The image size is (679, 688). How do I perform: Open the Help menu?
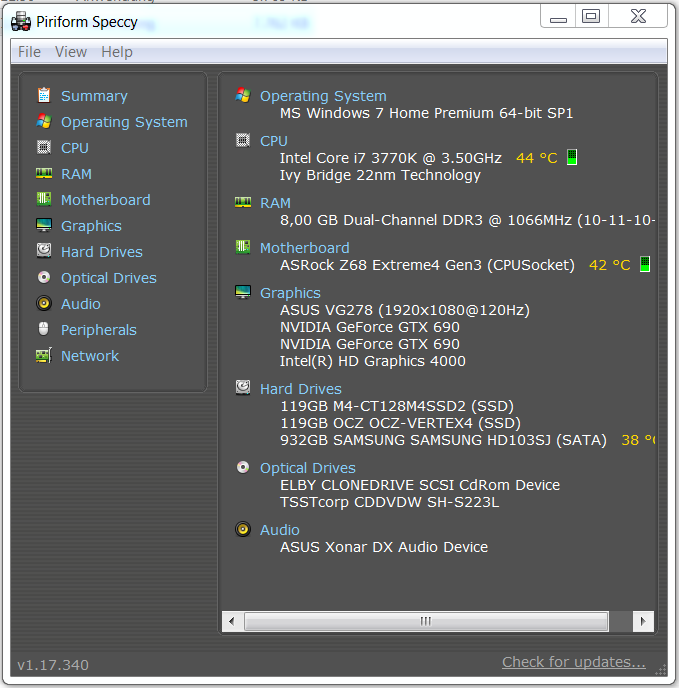click(x=117, y=52)
